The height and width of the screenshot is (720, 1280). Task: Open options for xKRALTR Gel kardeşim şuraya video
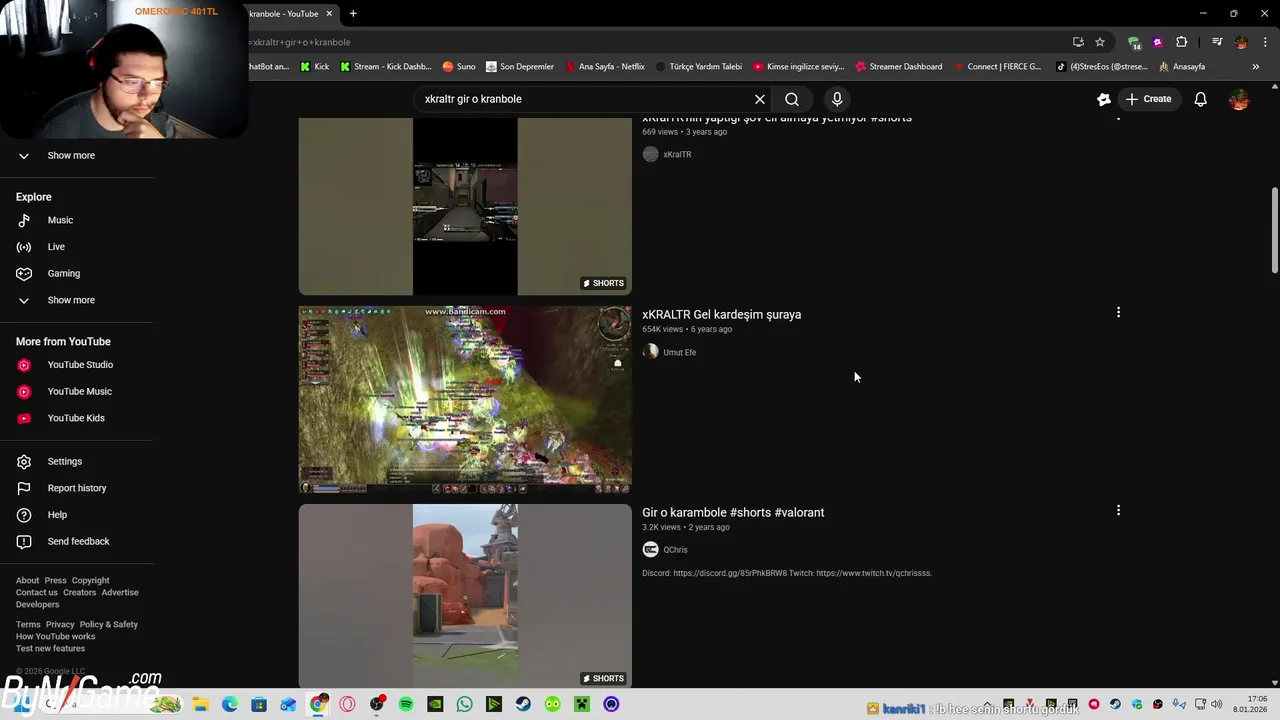coord(1118,312)
